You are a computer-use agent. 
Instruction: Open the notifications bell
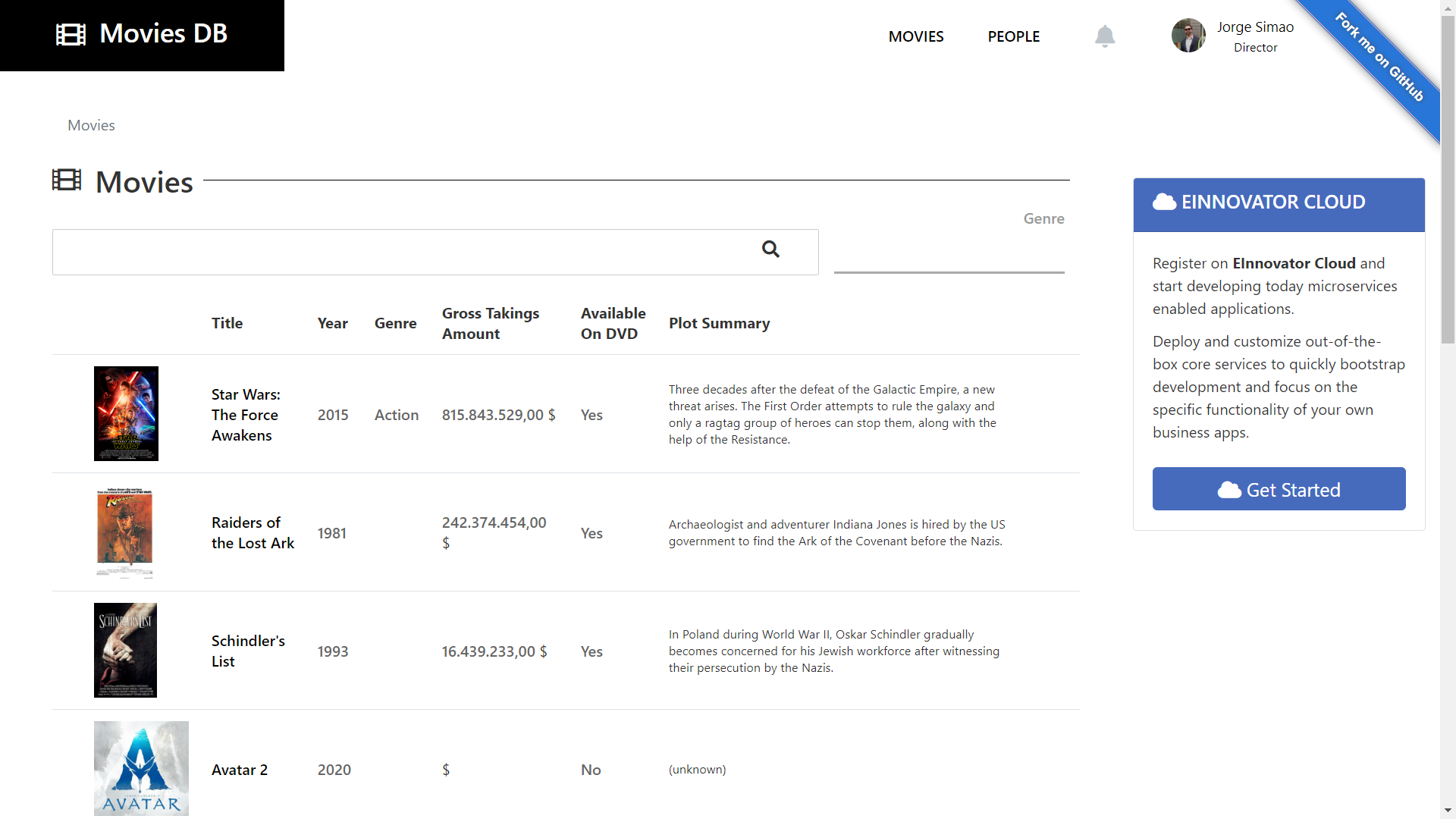tap(1105, 36)
